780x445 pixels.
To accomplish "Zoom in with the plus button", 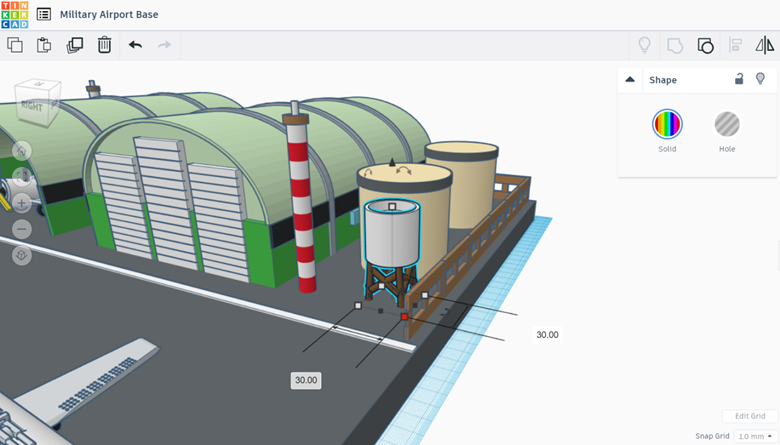I will pyautogui.click(x=21, y=203).
